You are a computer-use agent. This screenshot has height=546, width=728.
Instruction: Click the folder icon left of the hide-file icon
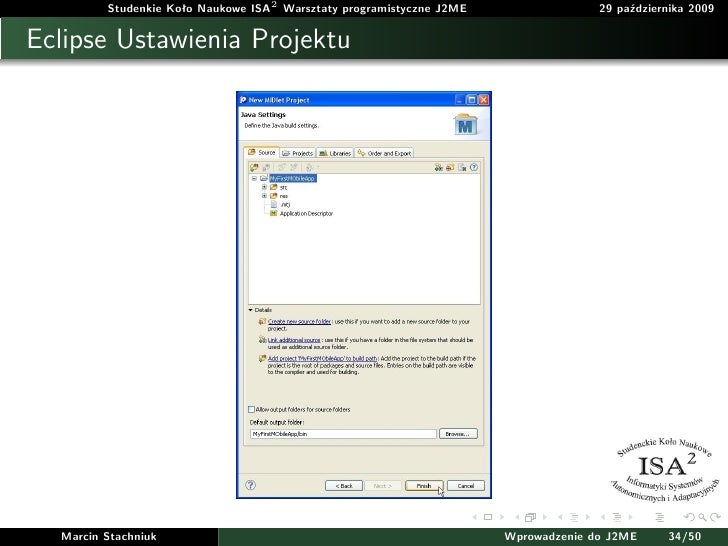(450, 168)
